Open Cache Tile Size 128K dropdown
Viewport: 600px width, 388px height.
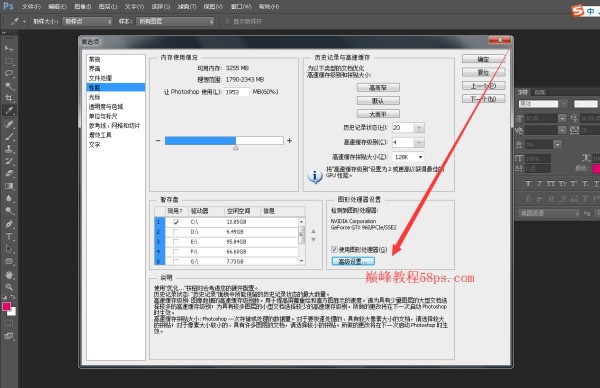click(x=408, y=157)
